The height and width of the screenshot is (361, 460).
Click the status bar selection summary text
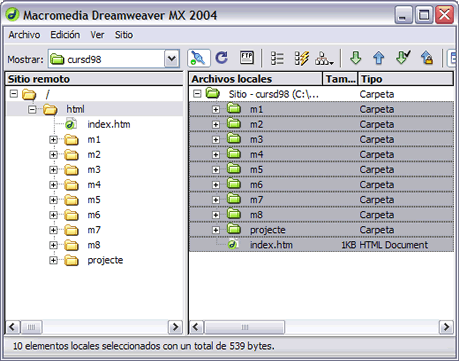click(x=144, y=346)
